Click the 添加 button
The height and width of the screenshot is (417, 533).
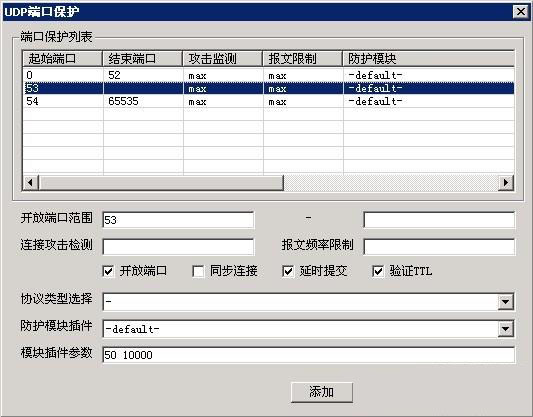(322, 392)
